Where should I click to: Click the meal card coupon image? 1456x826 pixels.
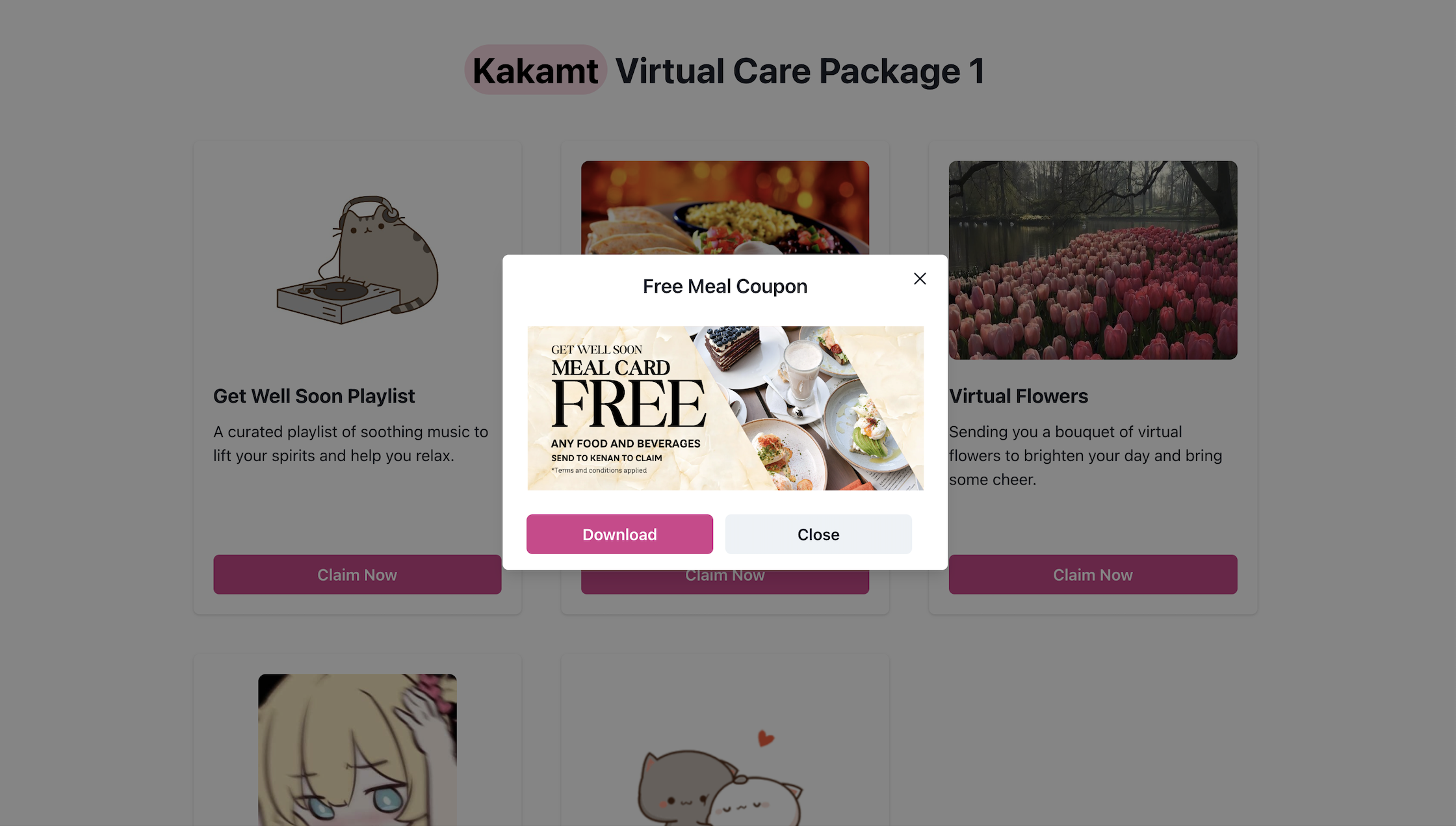[x=725, y=408]
